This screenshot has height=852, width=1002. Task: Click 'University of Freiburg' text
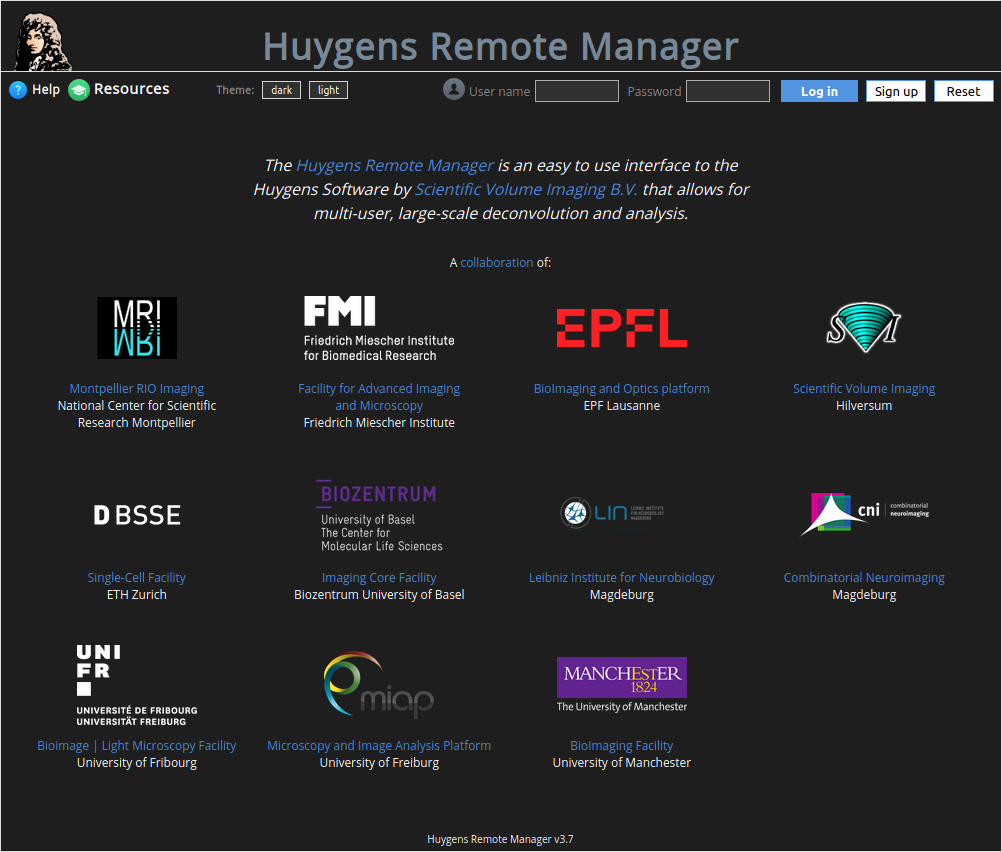pyautogui.click(x=379, y=763)
